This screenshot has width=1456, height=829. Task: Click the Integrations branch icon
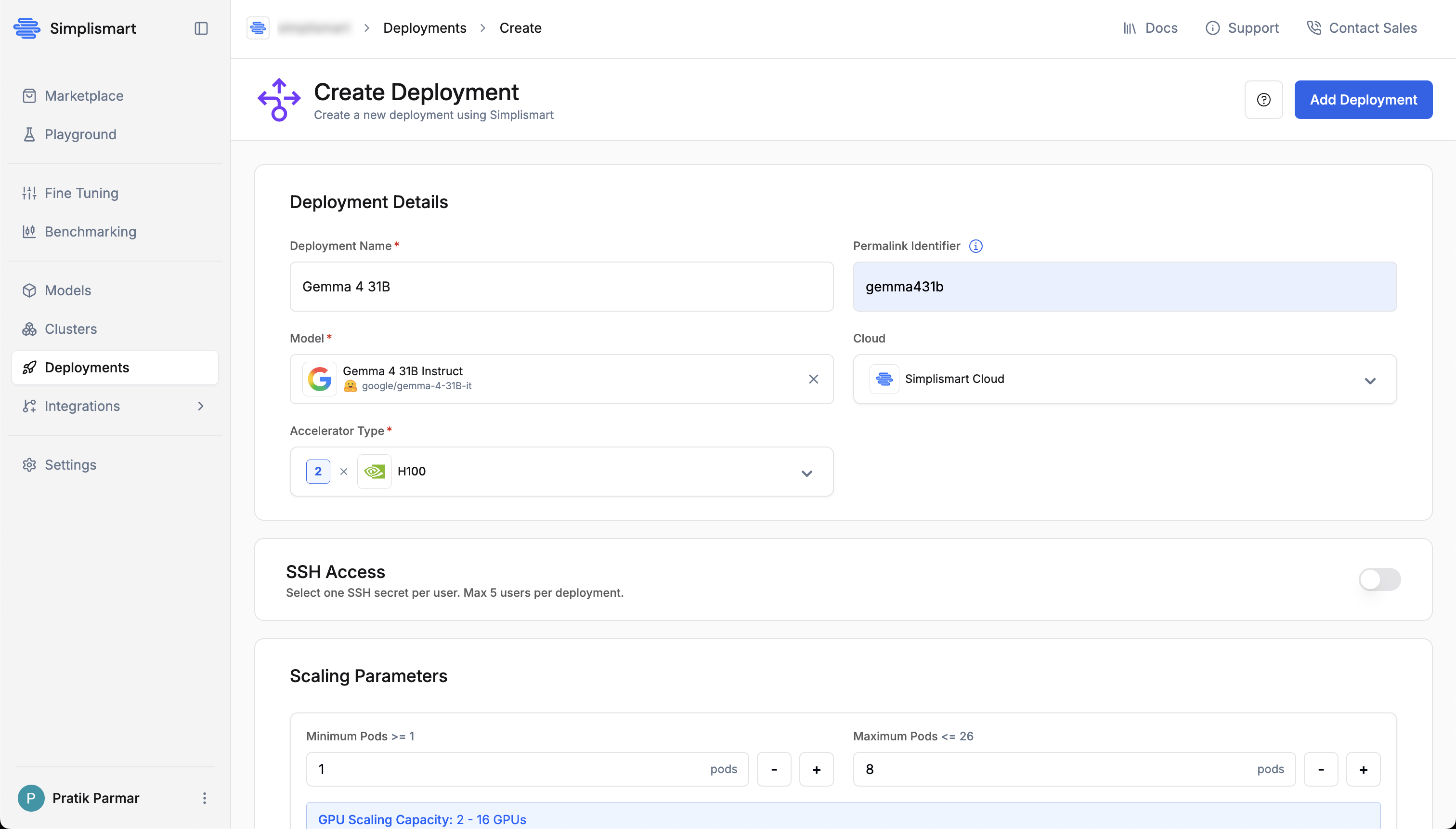pos(29,406)
